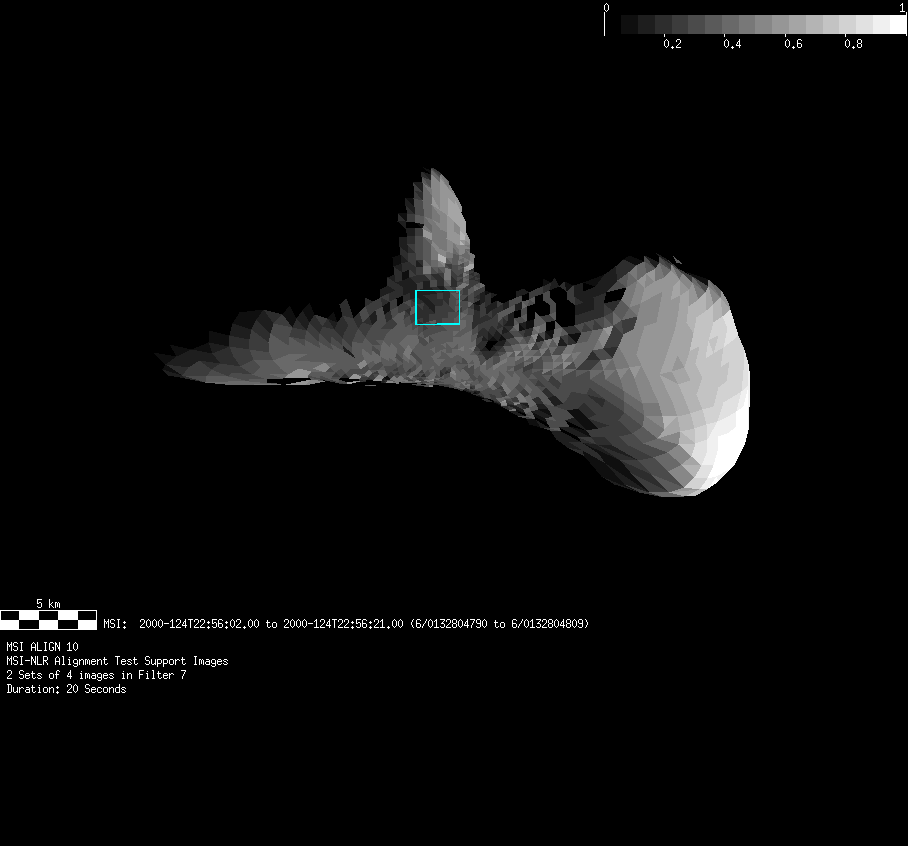Click the checkered 5 km scale bar

point(48,619)
